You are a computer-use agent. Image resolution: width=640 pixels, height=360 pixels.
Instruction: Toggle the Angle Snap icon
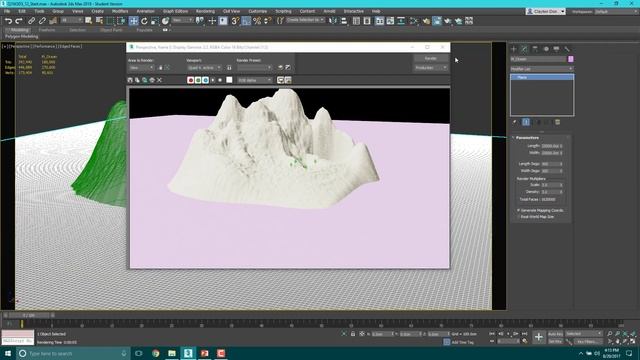(246, 21)
